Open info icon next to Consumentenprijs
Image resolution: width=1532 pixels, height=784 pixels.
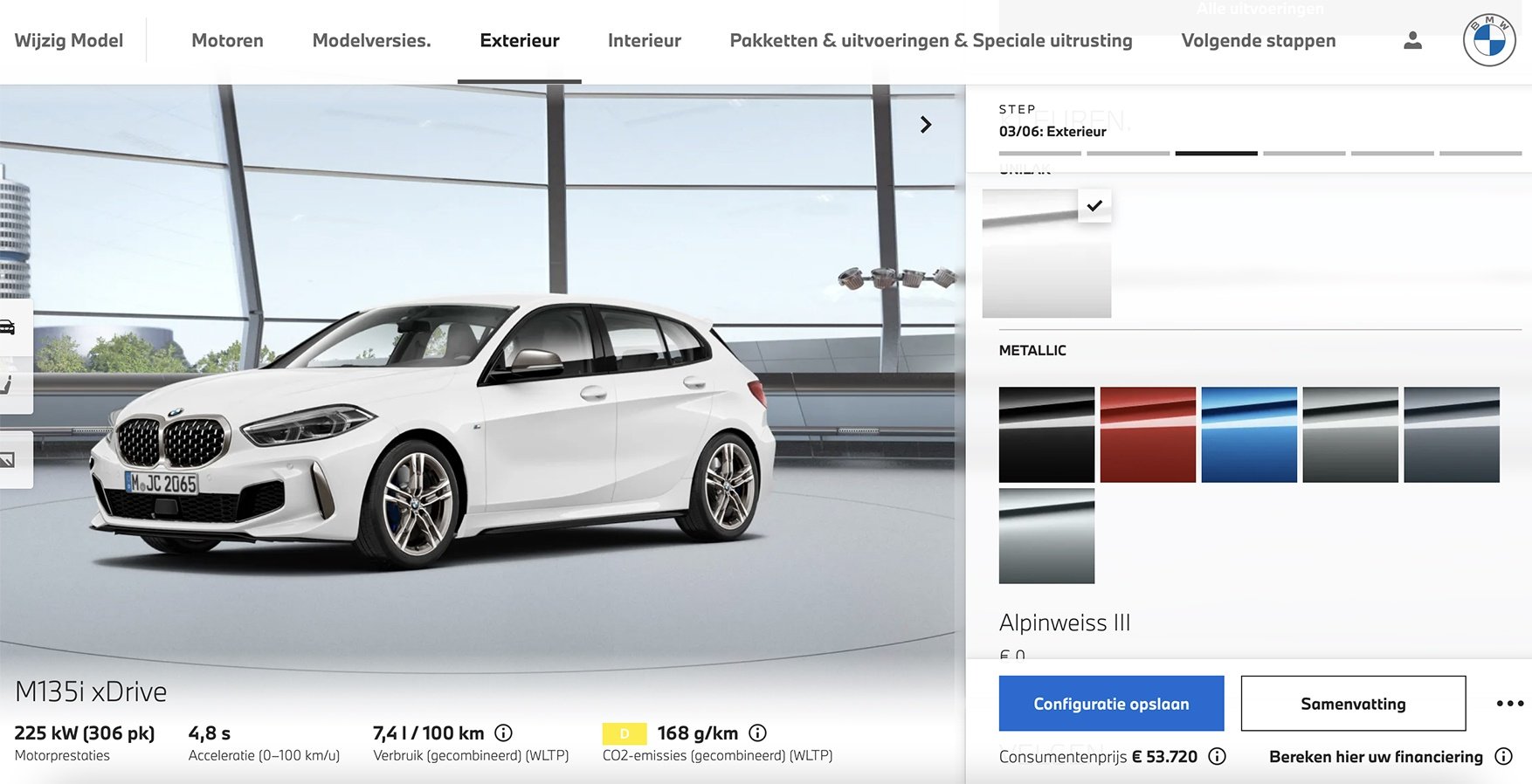tap(1217, 757)
